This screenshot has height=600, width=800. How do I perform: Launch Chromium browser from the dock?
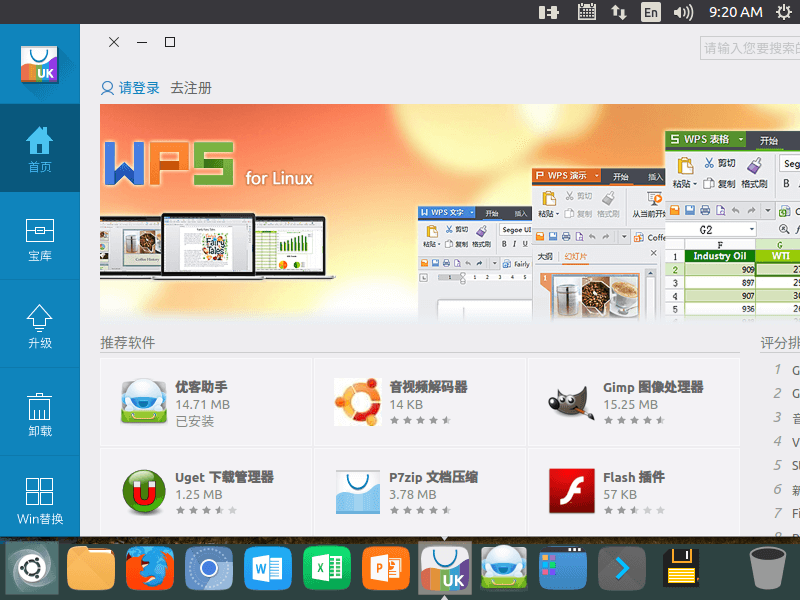pyautogui.click(x=209, y=568)
